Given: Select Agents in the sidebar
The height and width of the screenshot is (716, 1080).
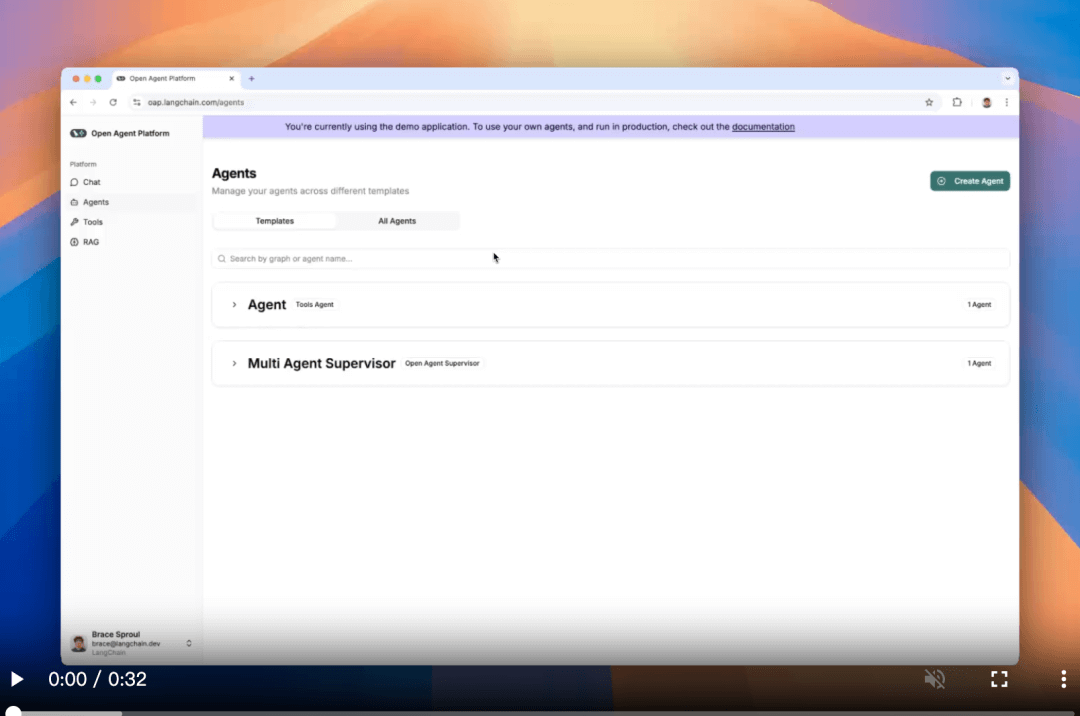Looking at the screenshot, I should pyautogui.click(x=95, y=202).
